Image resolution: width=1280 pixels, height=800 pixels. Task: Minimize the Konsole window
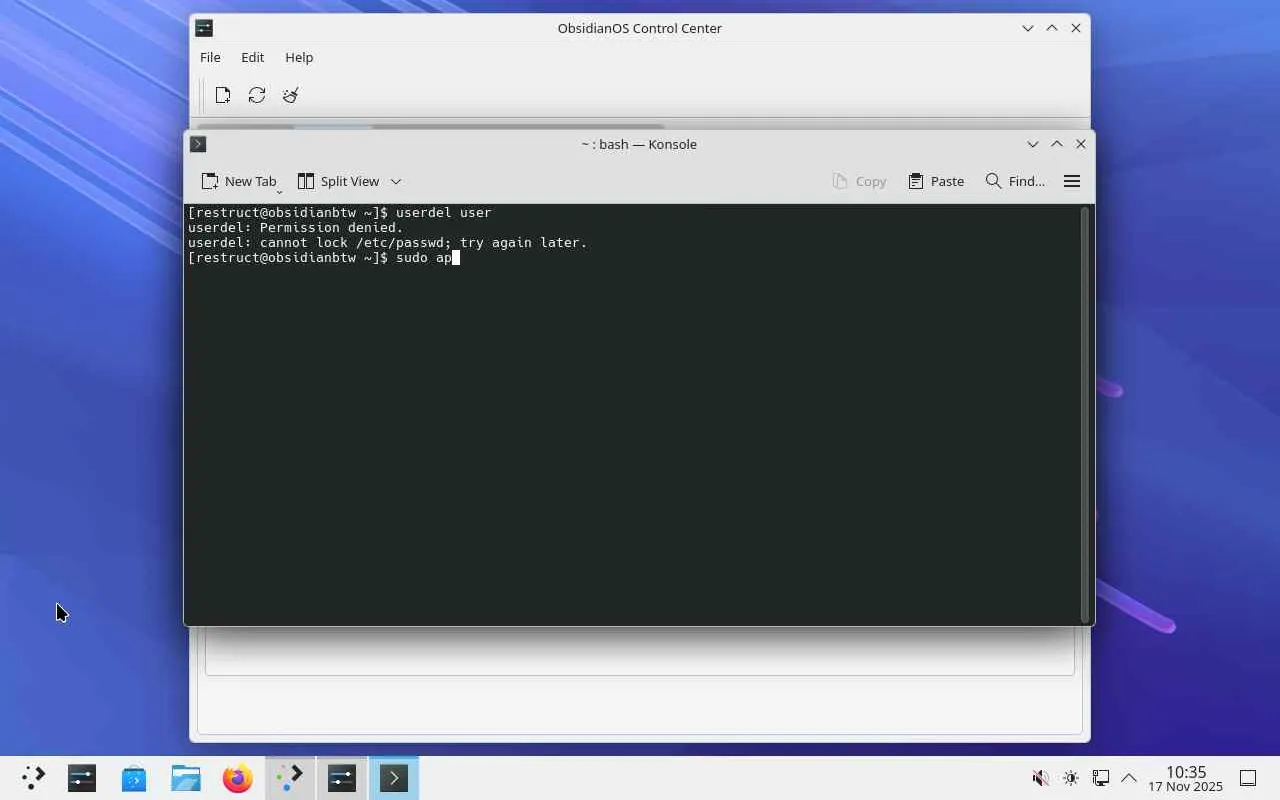tap(1033, 144)
